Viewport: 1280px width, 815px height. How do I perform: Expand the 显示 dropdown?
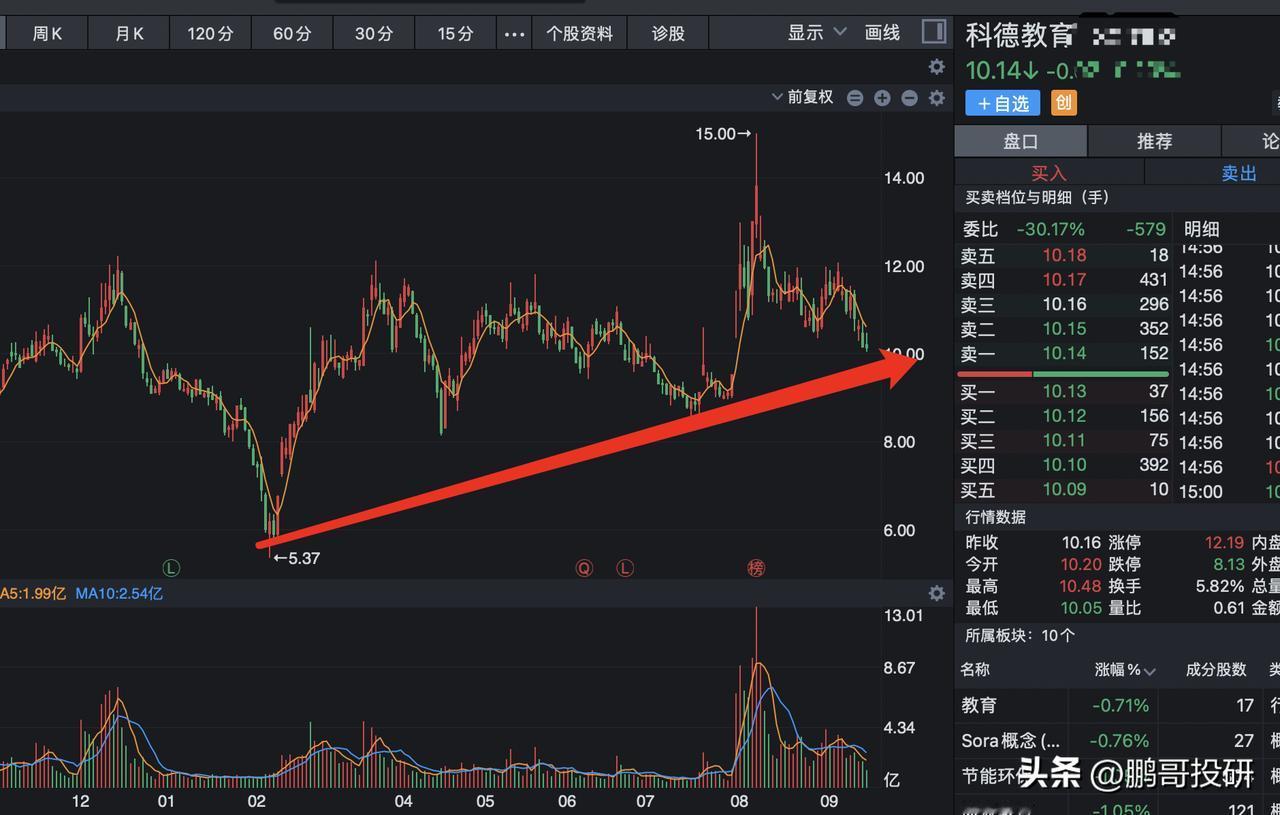(817, 33)
